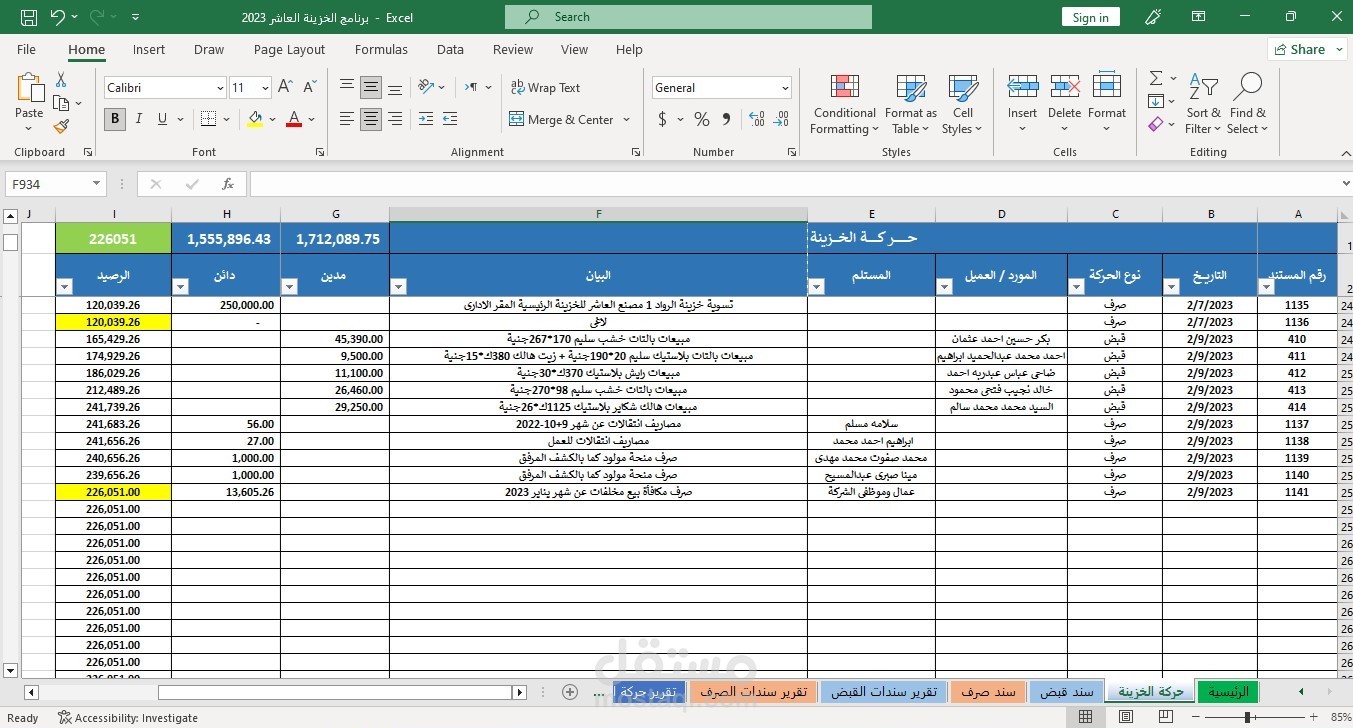The height and width of the screenshot is (728, 1353).
Task: Apply Comma Style number format
Action: click(x=728, y=119)
